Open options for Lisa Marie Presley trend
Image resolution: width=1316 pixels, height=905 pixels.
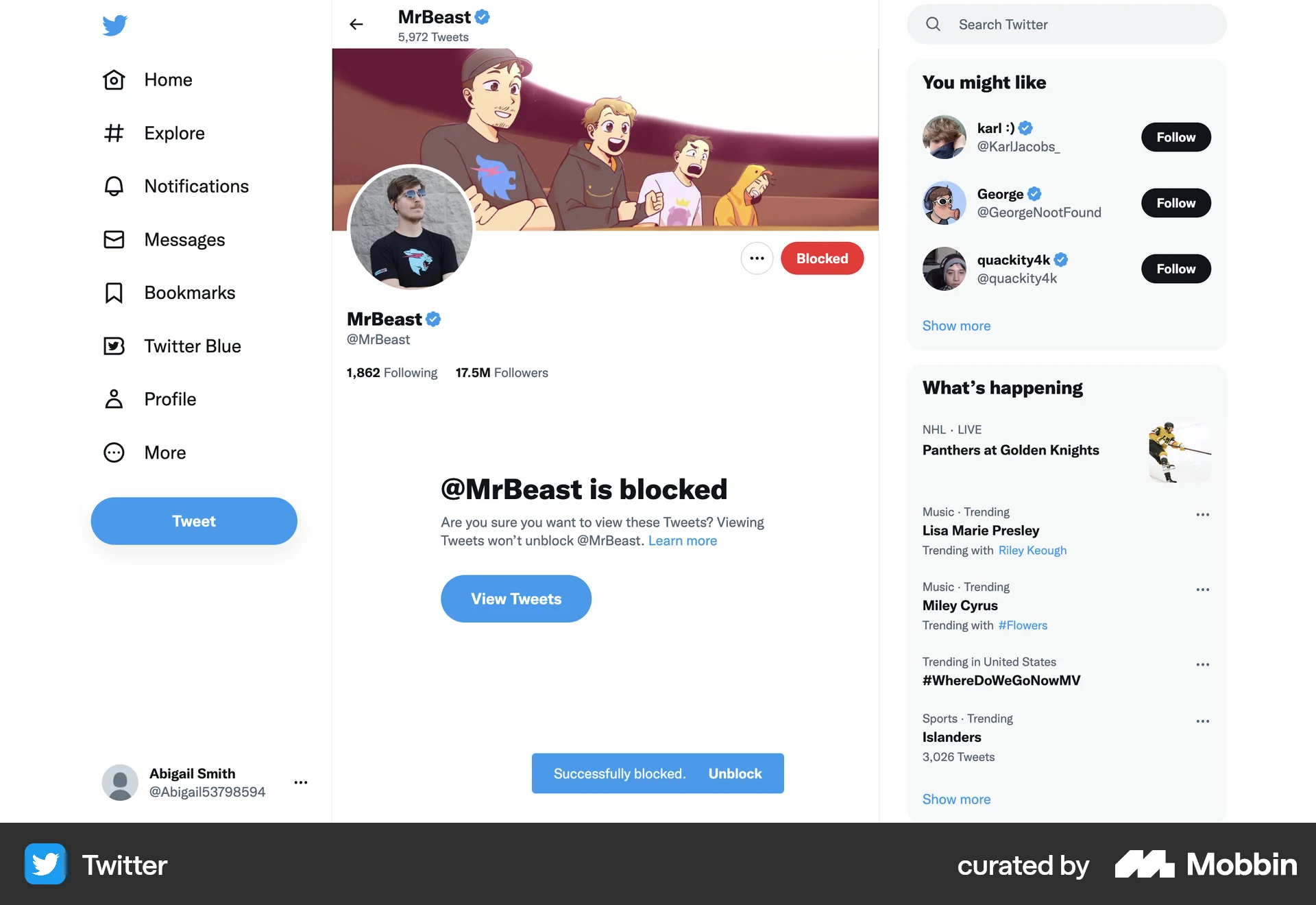1202,514
